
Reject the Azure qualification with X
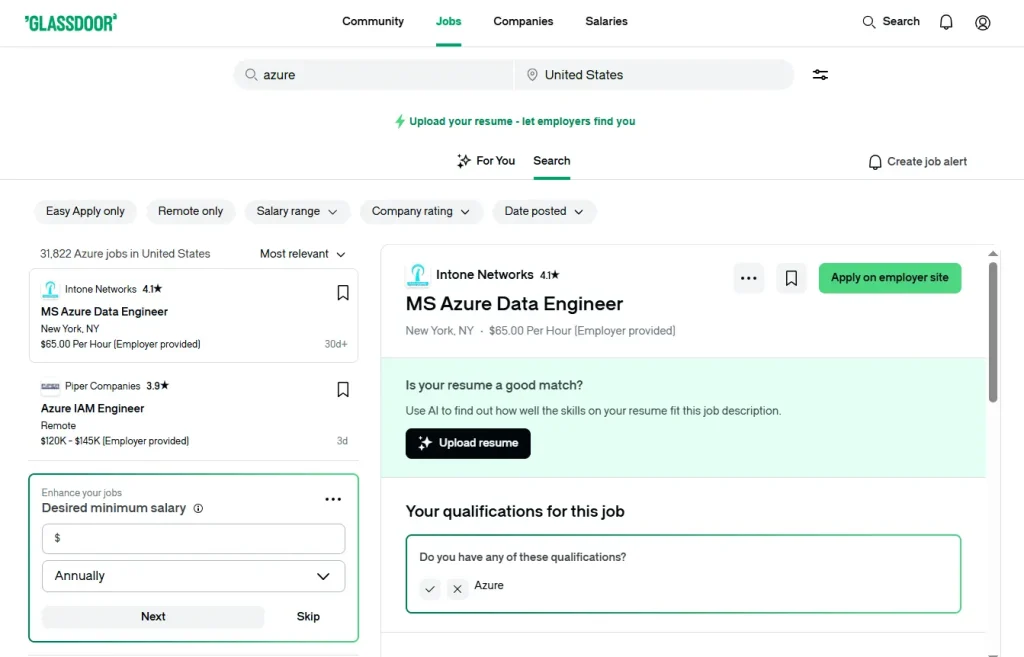[x=458, y=589]
